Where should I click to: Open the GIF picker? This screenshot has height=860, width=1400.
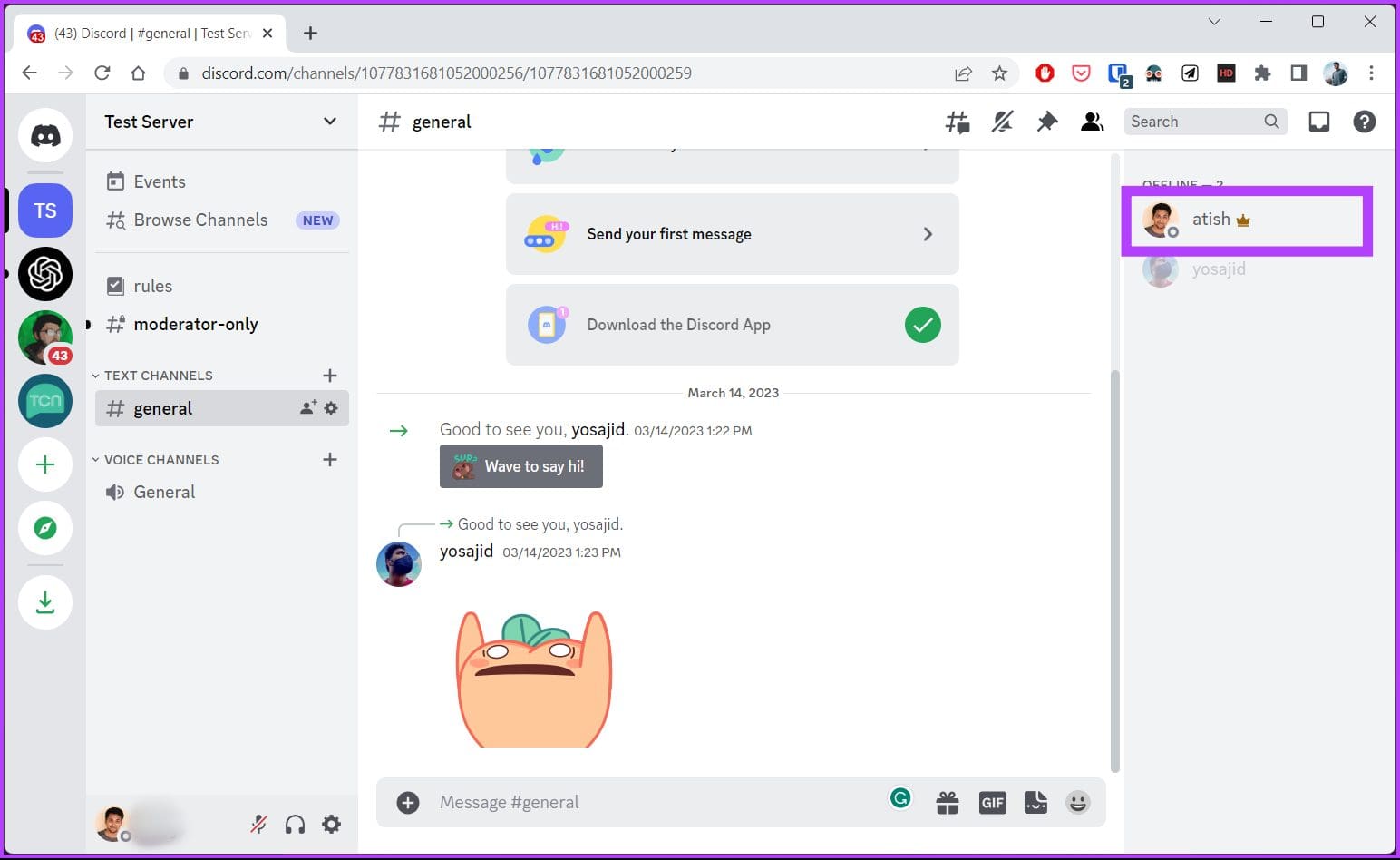991,802
